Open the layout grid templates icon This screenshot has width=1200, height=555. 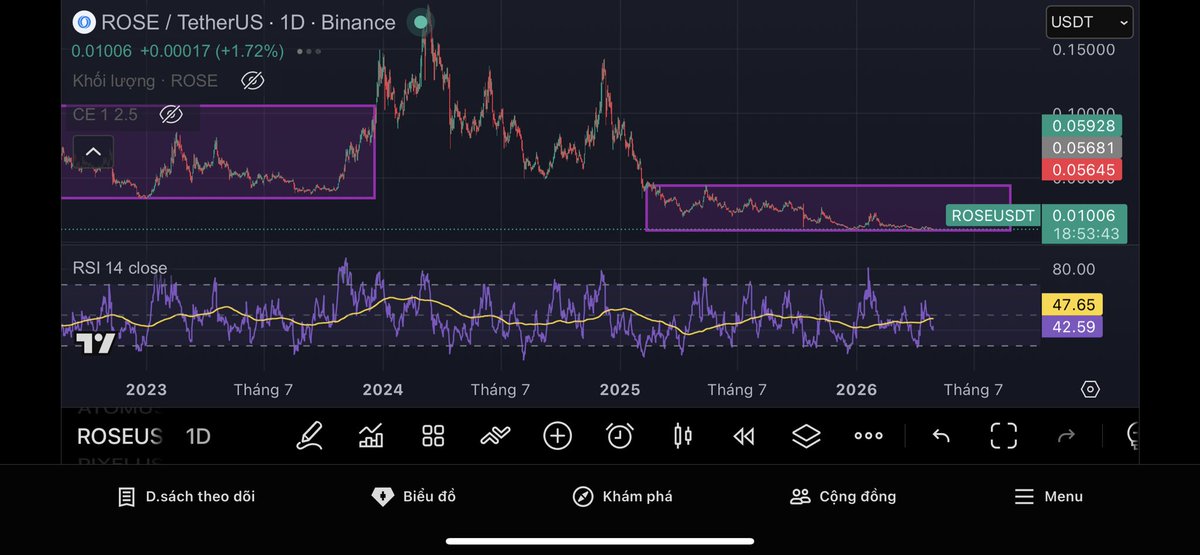tap(433, 436)
